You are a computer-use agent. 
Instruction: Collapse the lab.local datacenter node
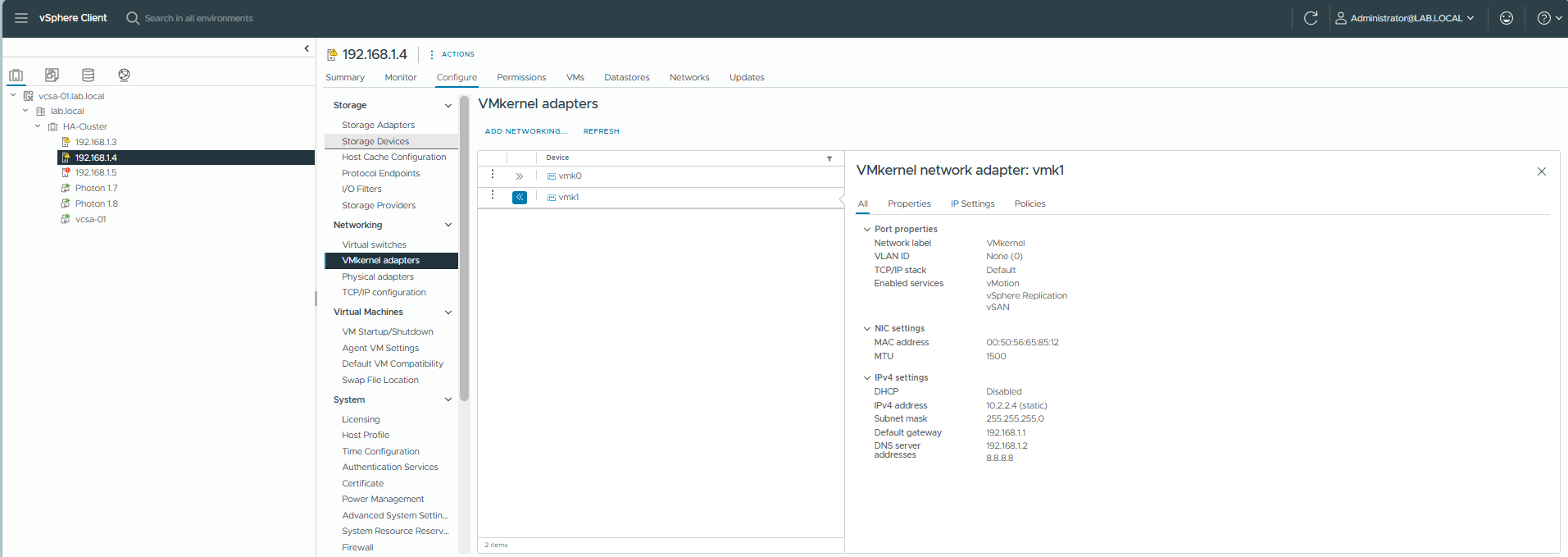tap(25, 111)
